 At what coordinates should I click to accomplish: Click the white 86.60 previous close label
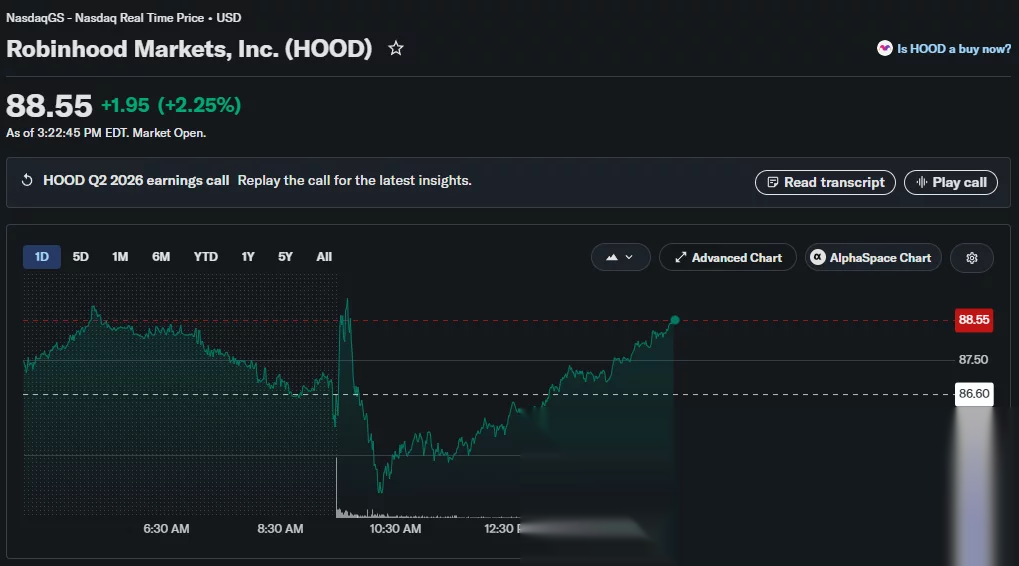click(x=974, y=394)
